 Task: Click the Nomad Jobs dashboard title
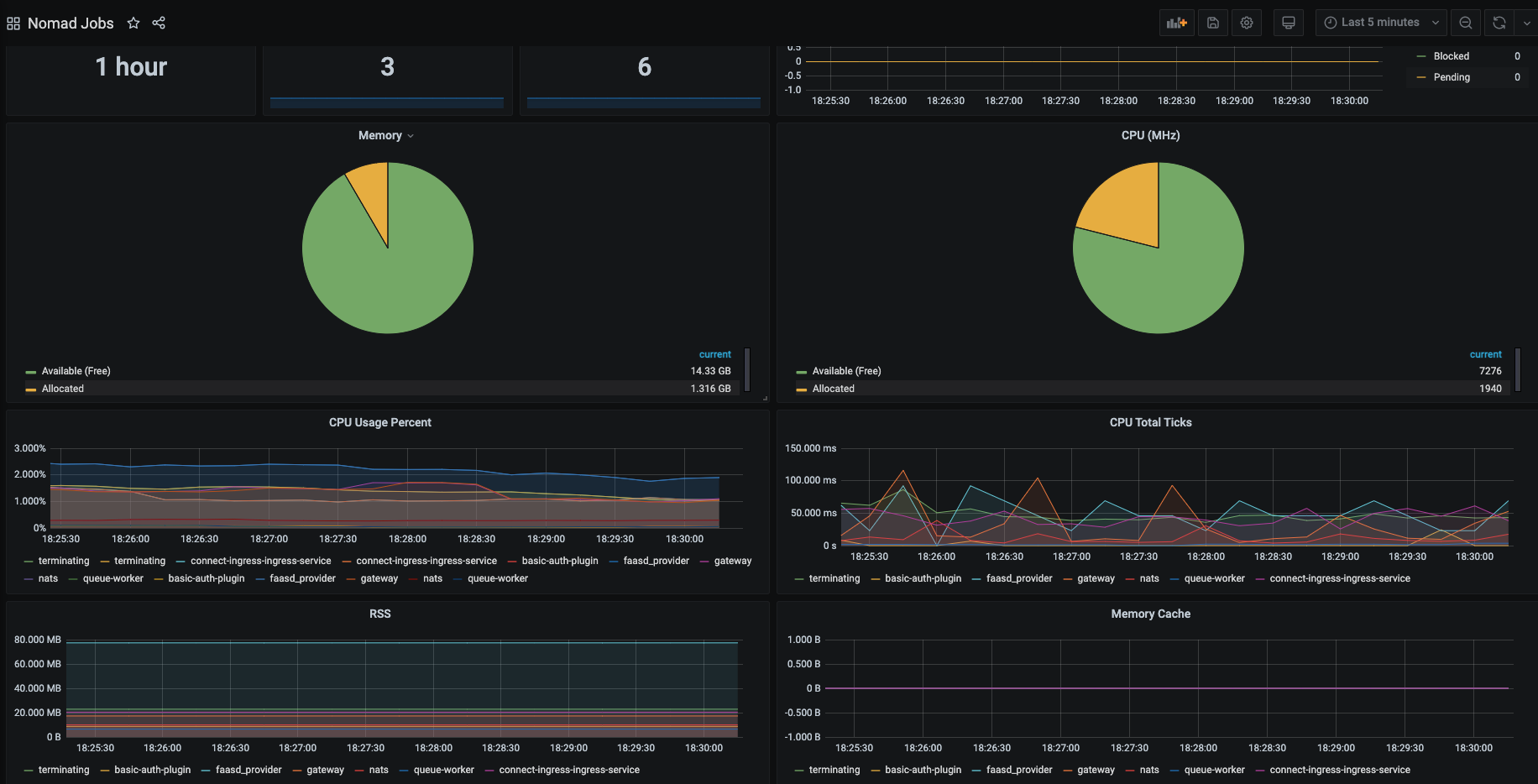tap(71, 24)
